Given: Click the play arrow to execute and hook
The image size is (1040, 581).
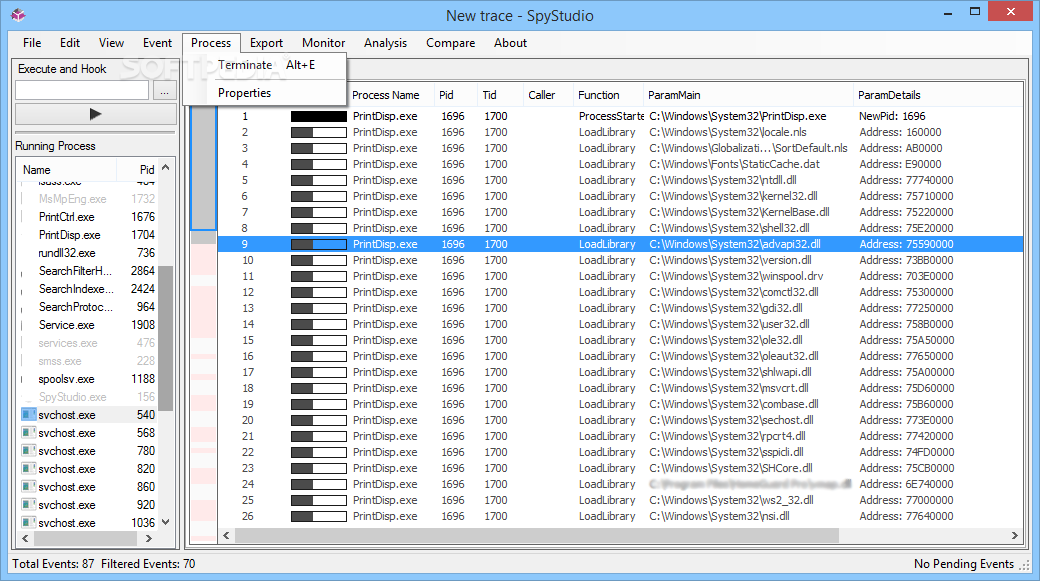Looking at the screenshot, I should tap(96, 114).
